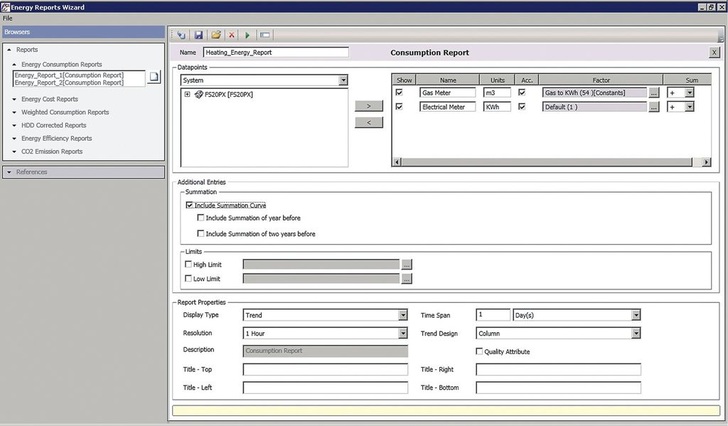Click the rename field toolbar icon
This screenshot has height=426, width=728.
coord(265,35)
